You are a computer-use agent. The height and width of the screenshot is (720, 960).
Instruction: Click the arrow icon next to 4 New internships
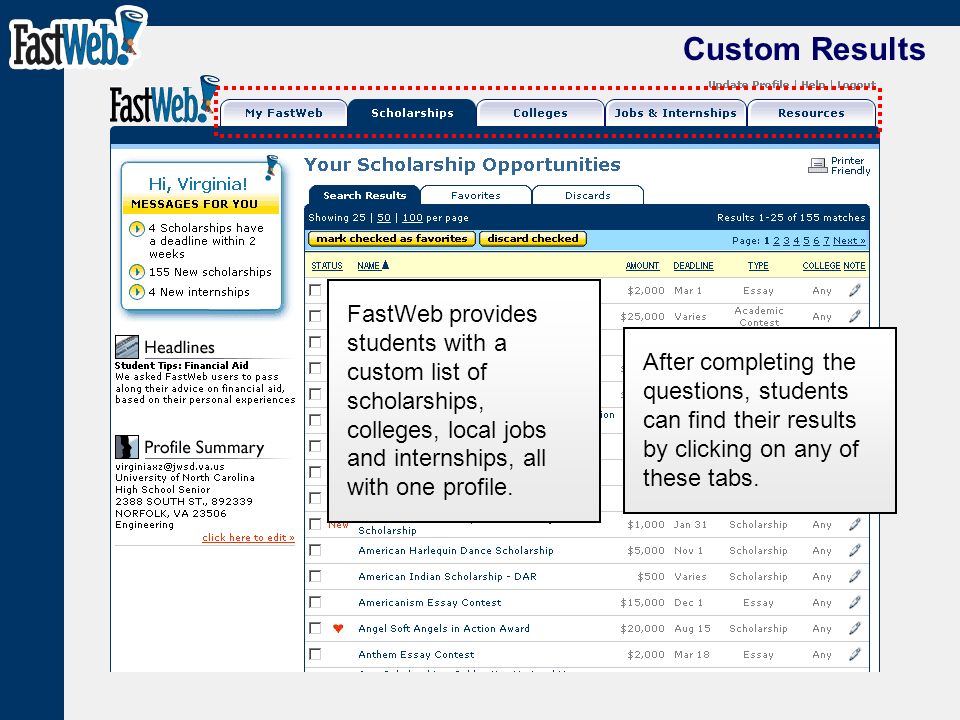(137, 292)
